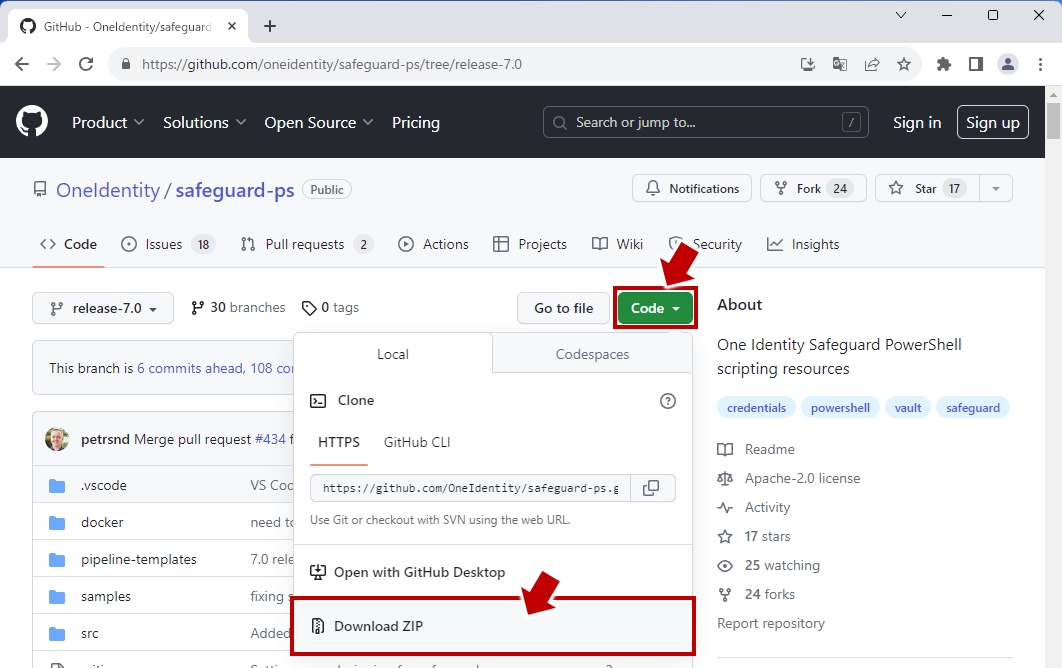
Task: Click petrsnd's avatar image
Action: 57,439
